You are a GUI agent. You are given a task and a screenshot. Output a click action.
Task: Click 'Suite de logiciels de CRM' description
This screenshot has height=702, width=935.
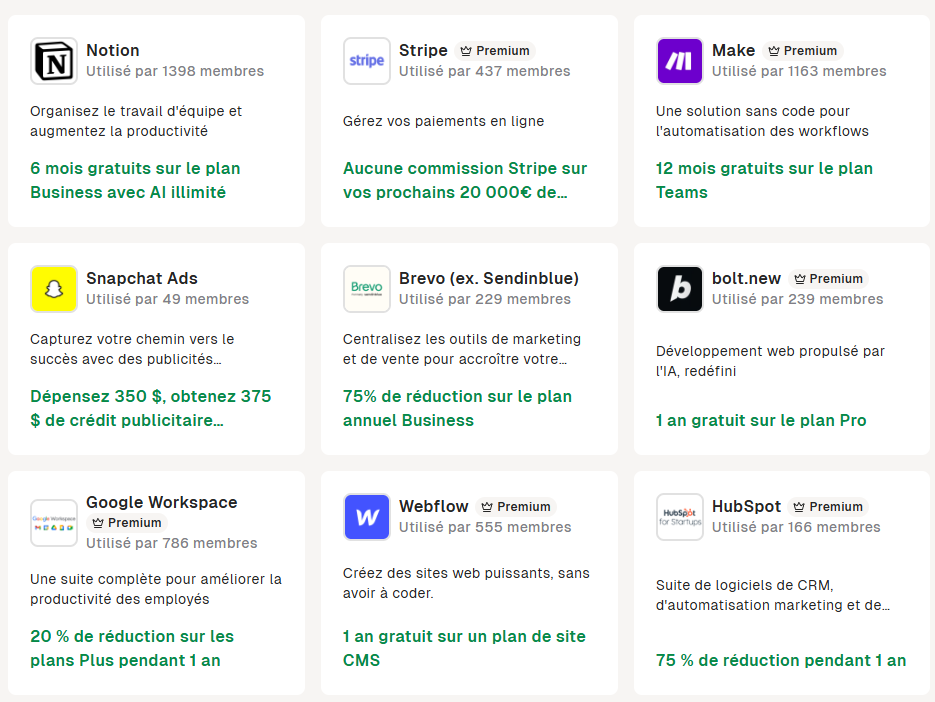[773, 595]
